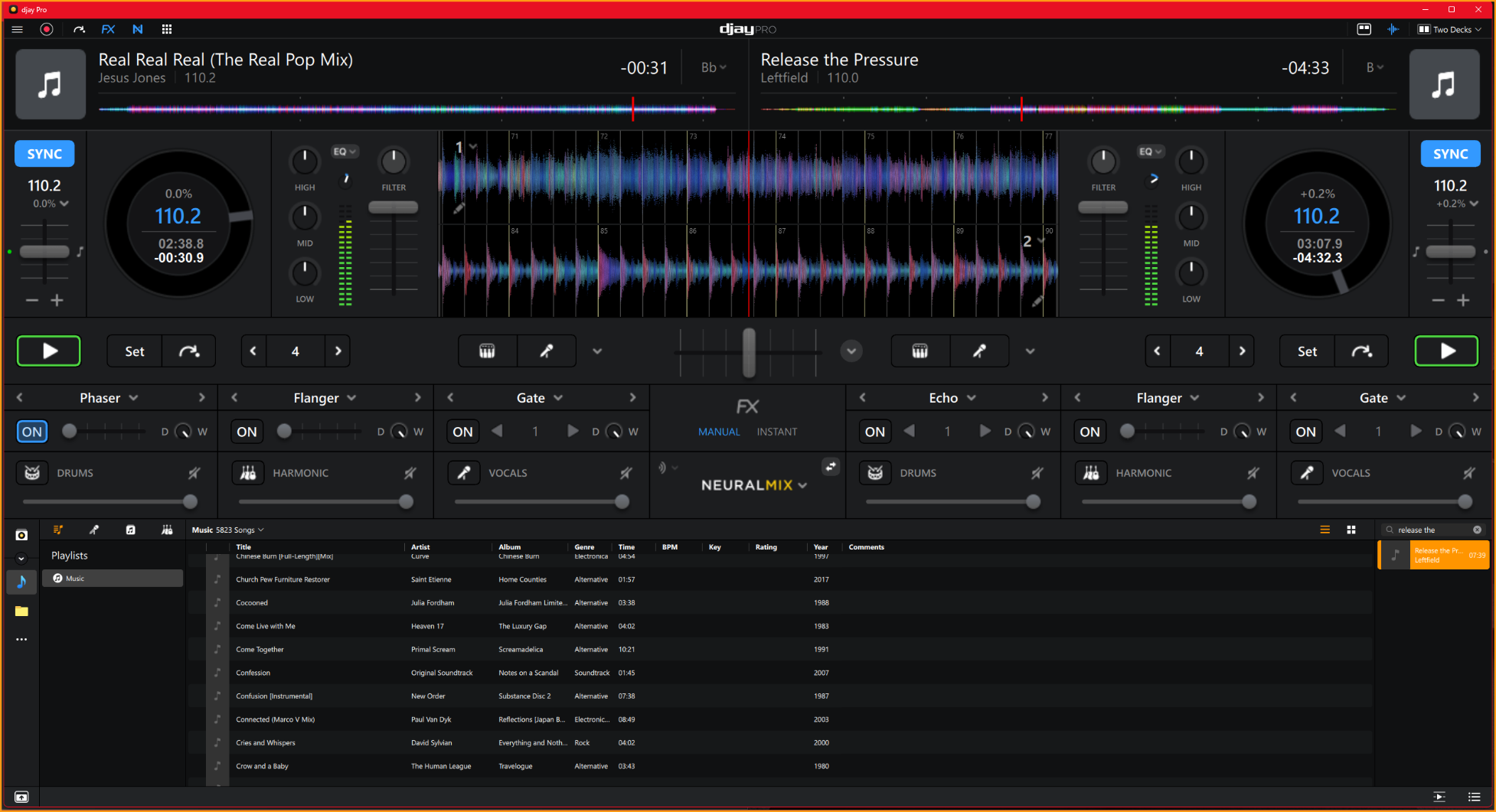Switch the library to list view
1496x812 pixels.
click(1325, 530)
